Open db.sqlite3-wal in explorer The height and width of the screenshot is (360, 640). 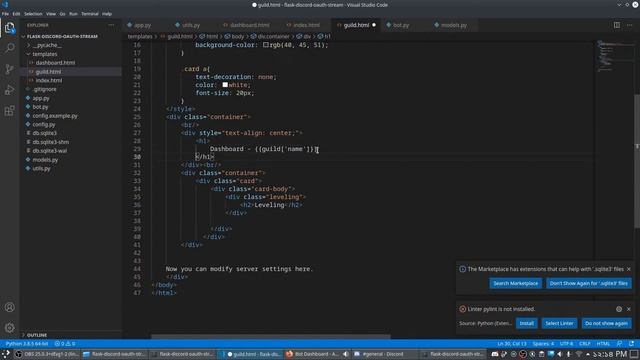tap(50, 151)
